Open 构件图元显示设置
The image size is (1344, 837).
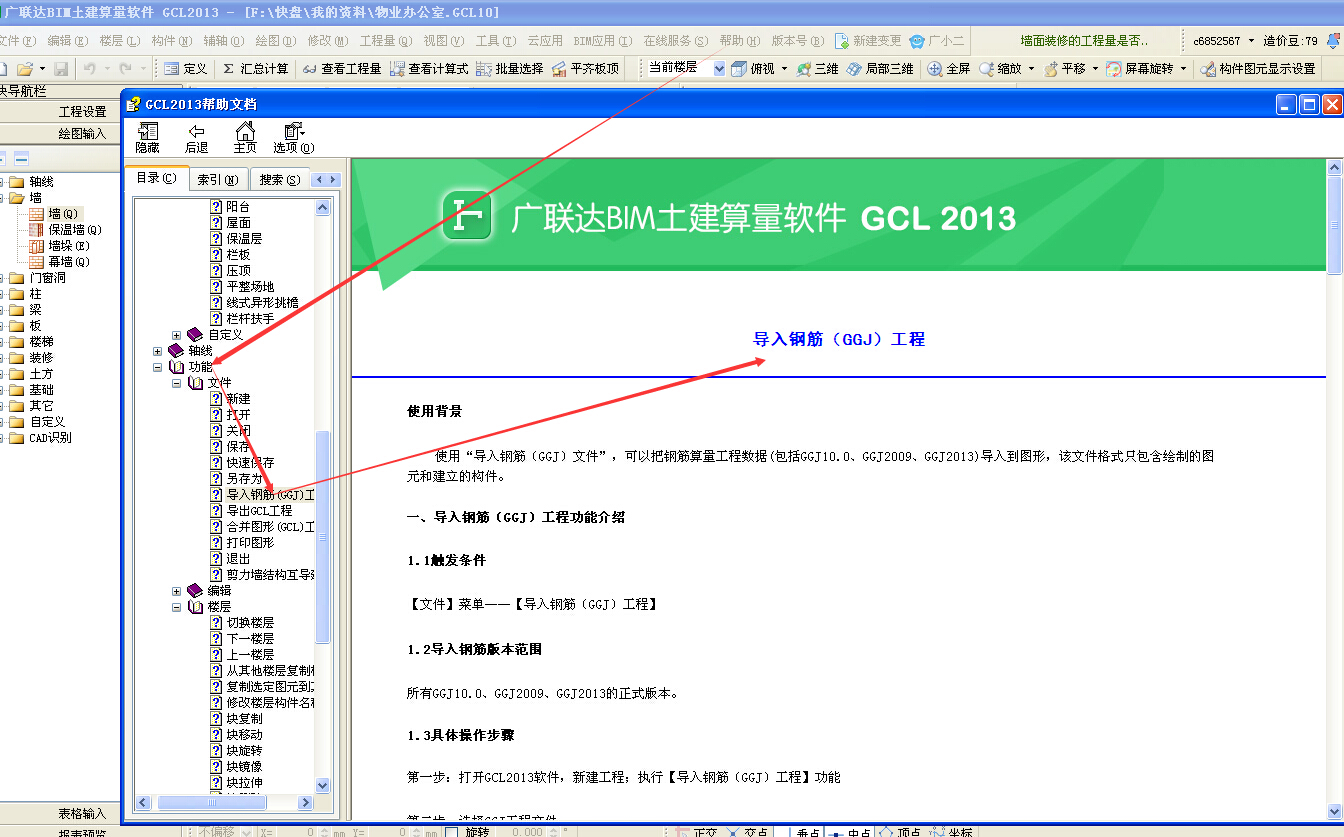1258,69
